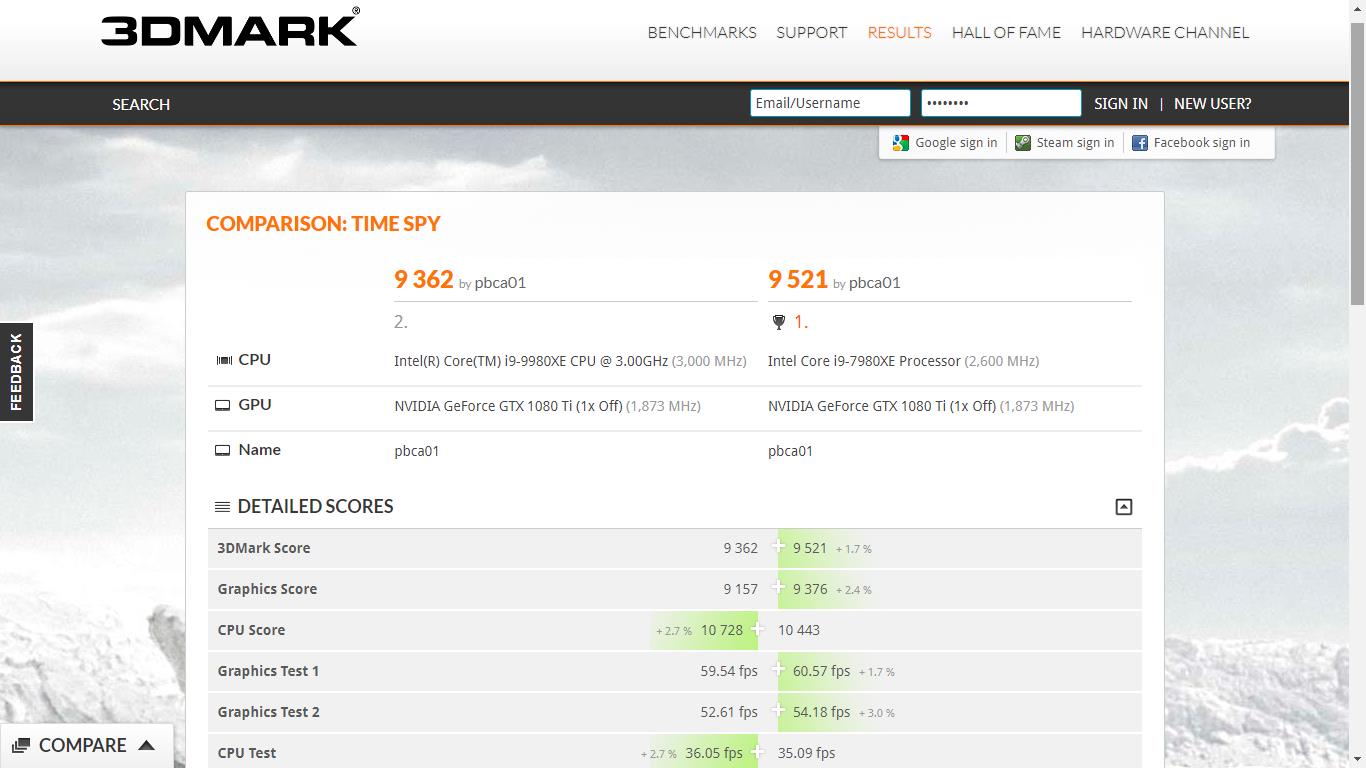Click pbca01 username next to 9 521

tap(875, 283)
